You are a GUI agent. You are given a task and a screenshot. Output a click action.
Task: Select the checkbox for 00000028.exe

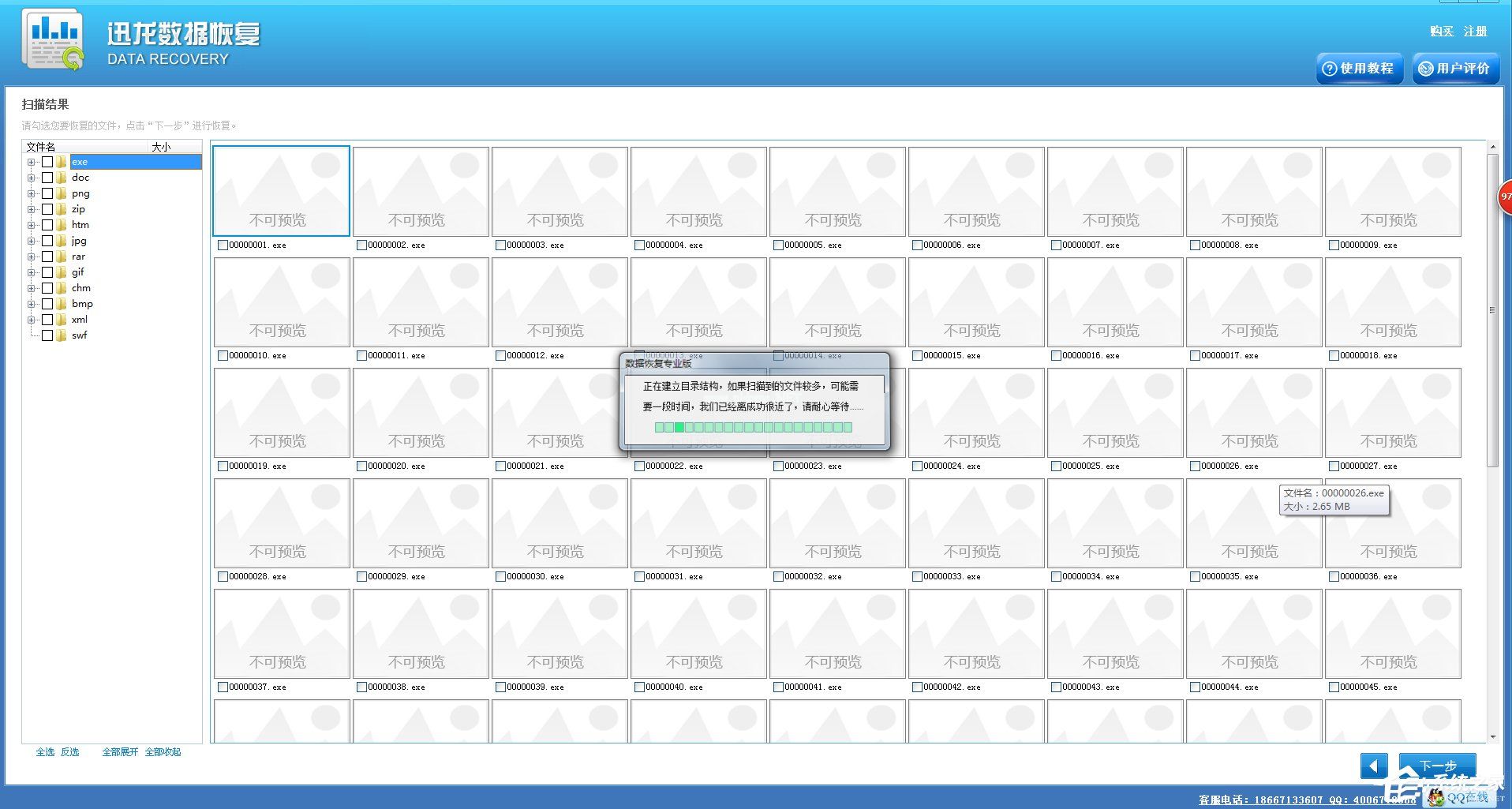[x=223, y=577]
